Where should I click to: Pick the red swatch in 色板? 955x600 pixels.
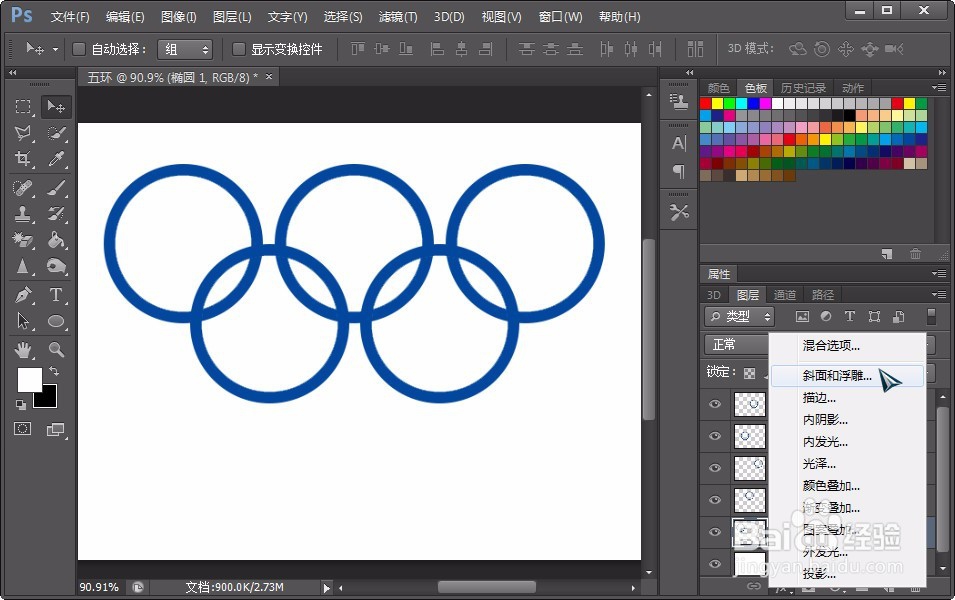click(x=705, y=103)
